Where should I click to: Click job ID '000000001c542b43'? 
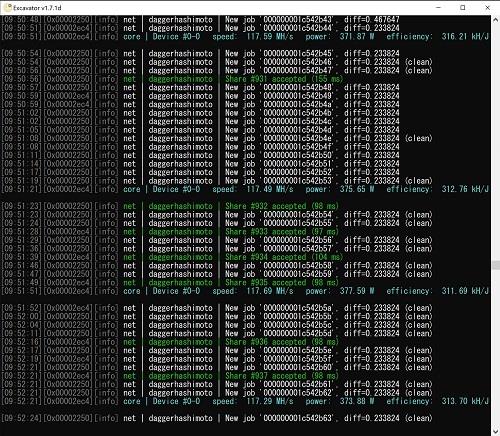point(298,20)
